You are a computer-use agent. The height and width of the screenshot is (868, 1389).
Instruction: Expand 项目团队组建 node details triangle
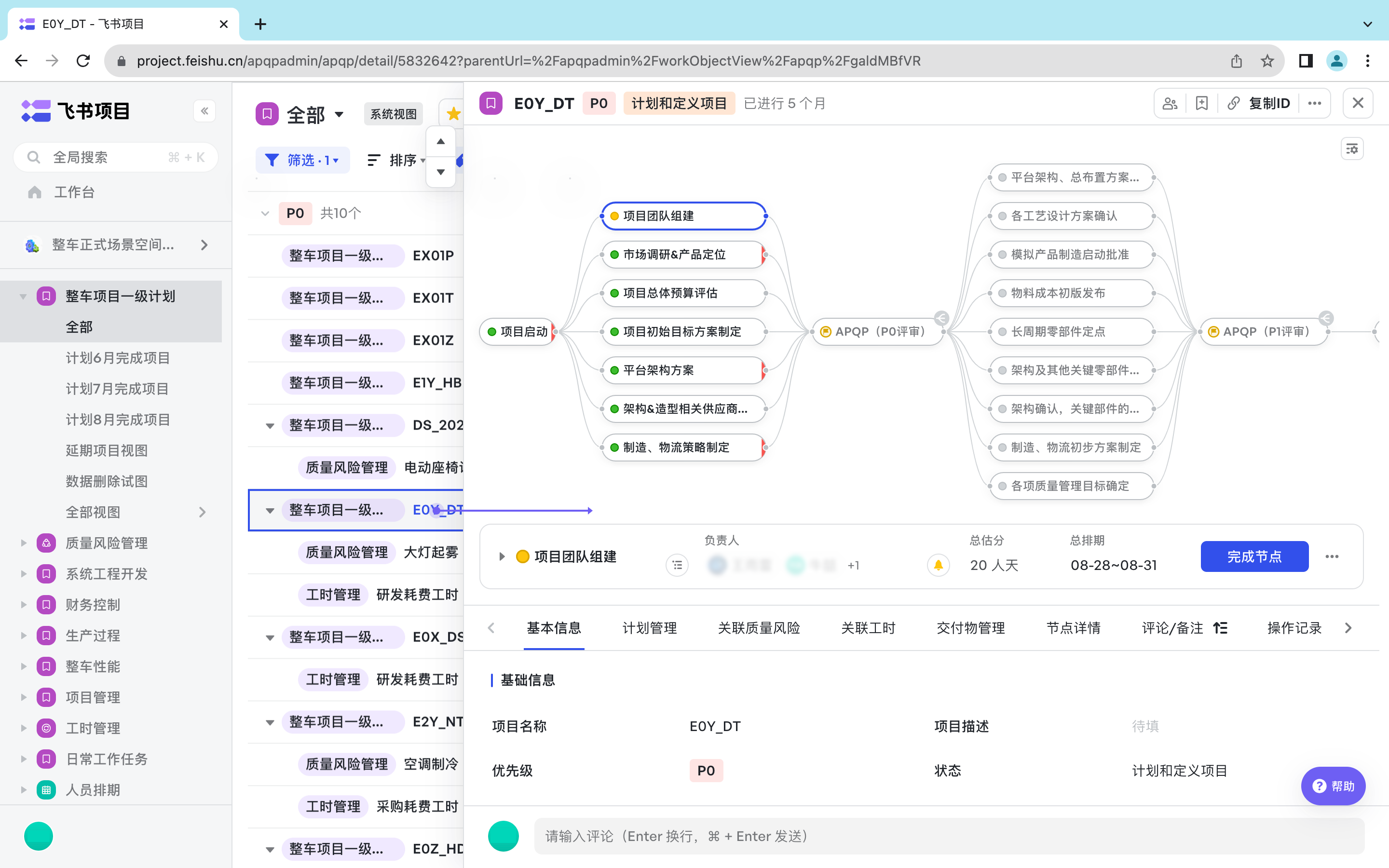[x=502, y=556]
